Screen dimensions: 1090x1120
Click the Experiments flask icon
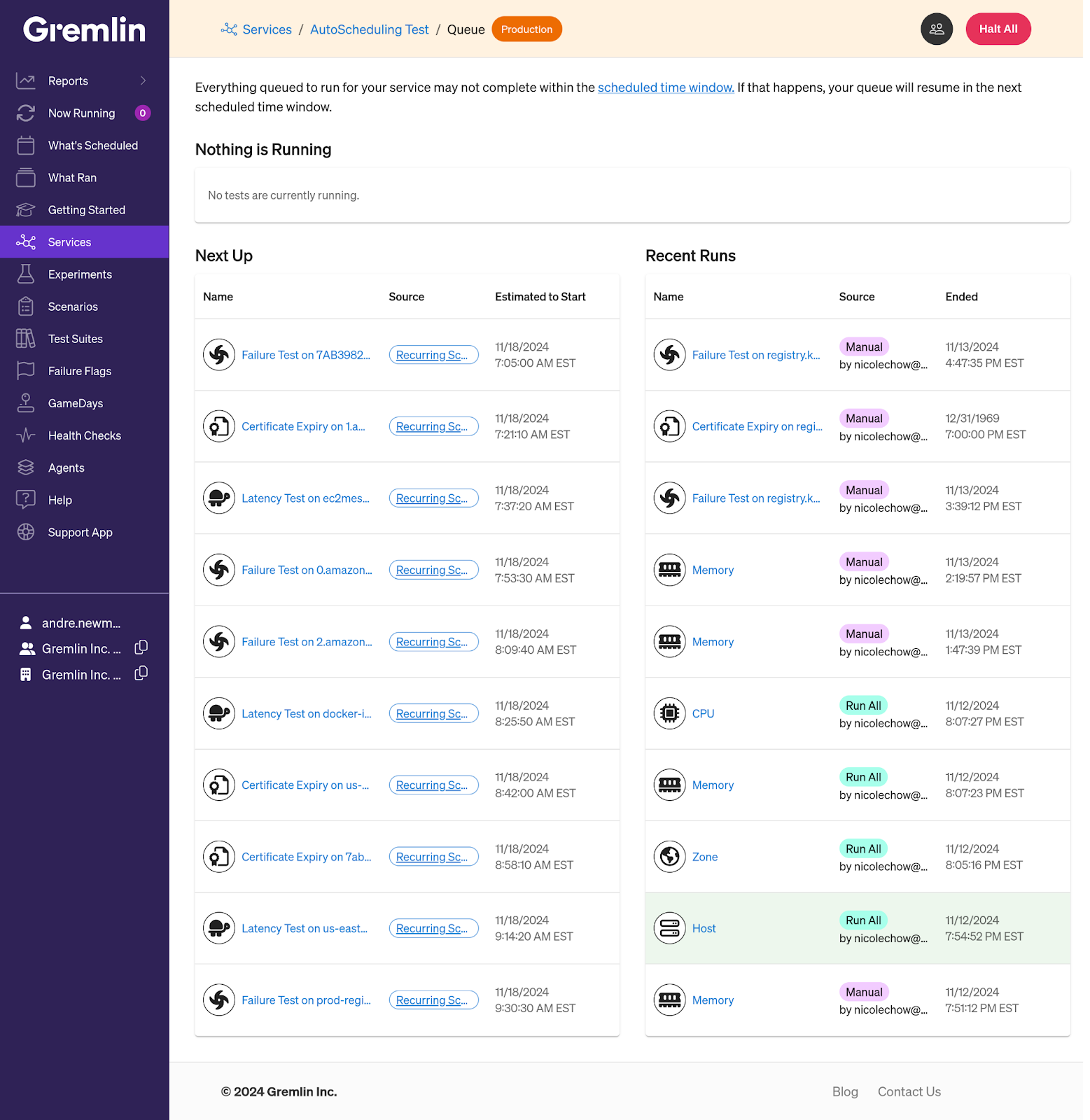(26, 274)
